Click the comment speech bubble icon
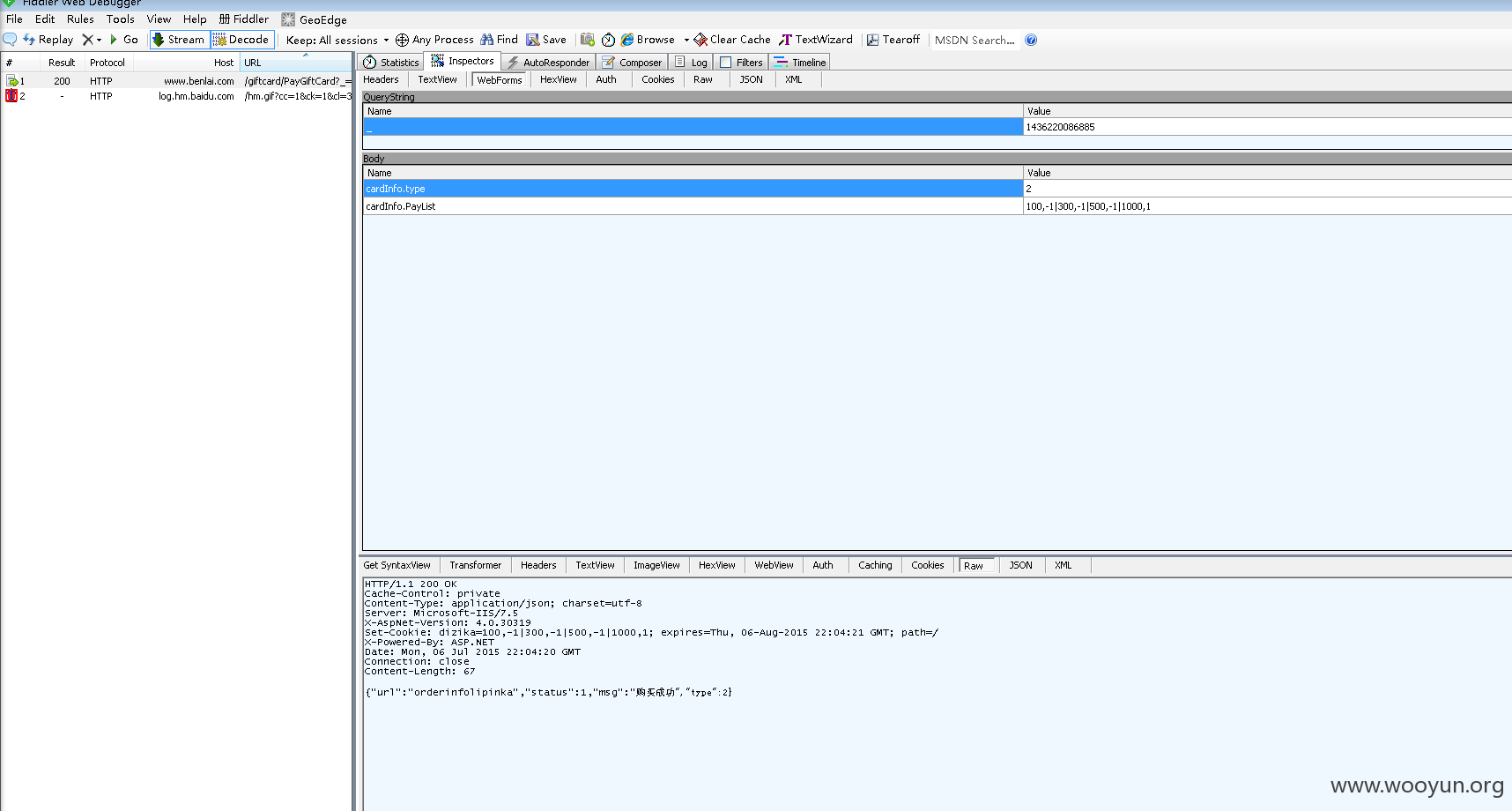This screenshot has width=1512, height=811. tap(10, 40)
